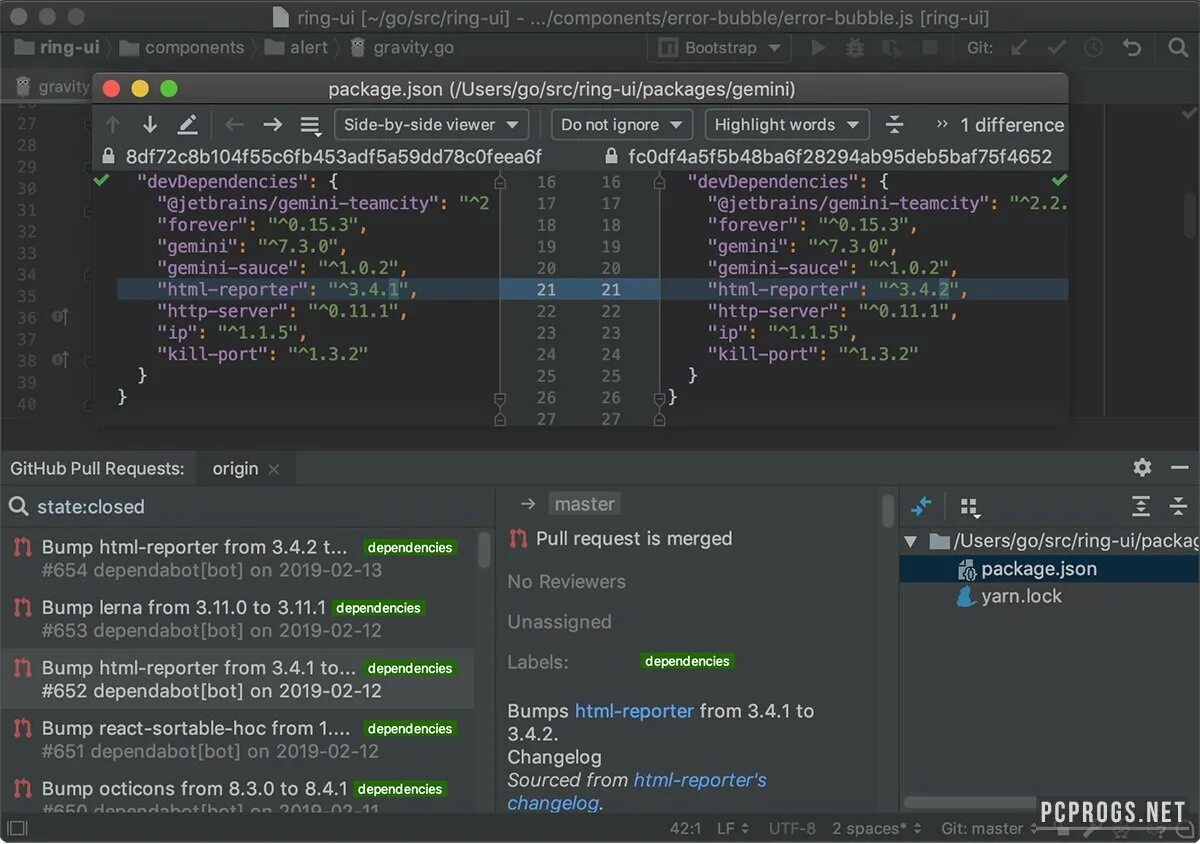Click right revision hash fc0df4a5f5b48ba6
This screenshot has height=844, width=1200.
pyautogui.click(x=840, y=156)
